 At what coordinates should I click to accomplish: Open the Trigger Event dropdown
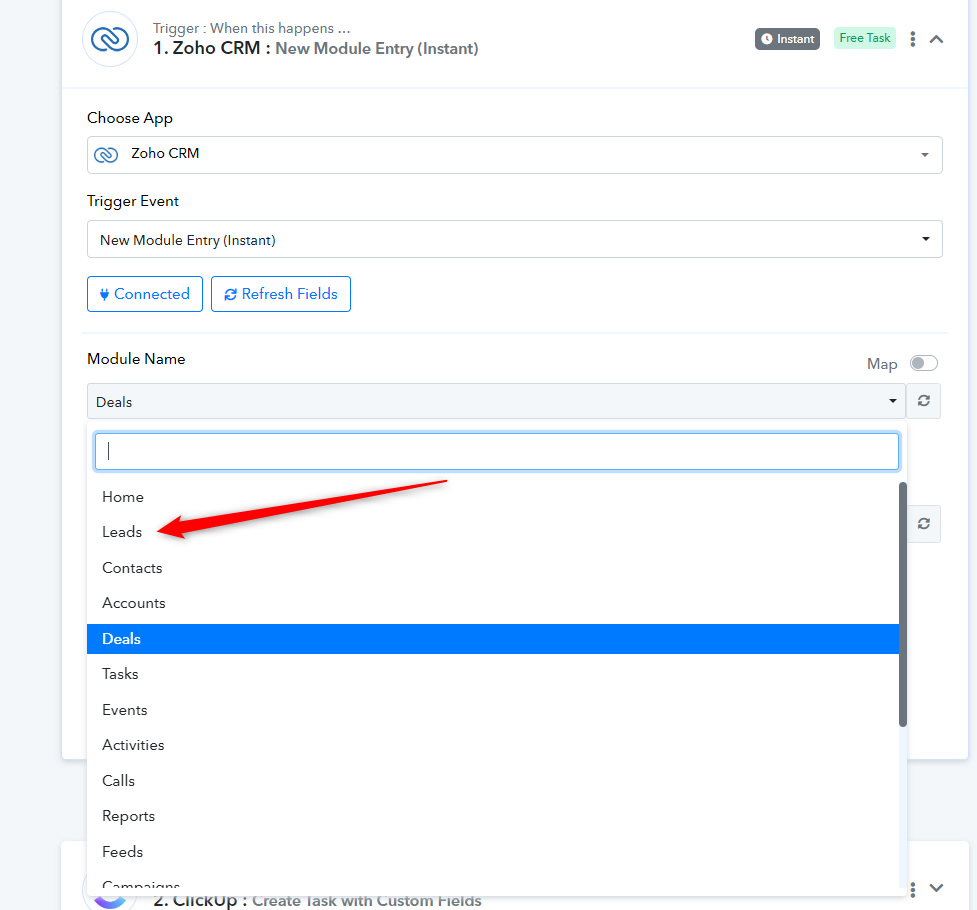pos(514,239)
